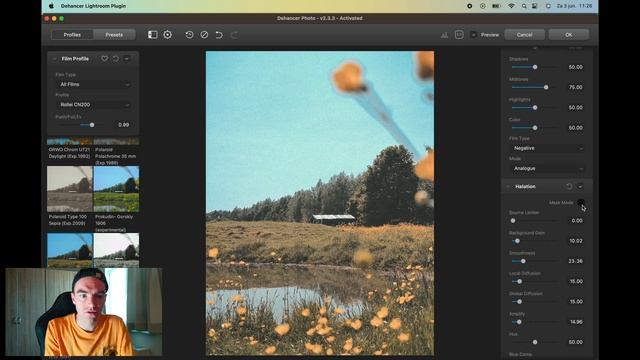Viewport: 640px width, 360px height.
Task: Click the Amplify slider handle
Action: 519,322
